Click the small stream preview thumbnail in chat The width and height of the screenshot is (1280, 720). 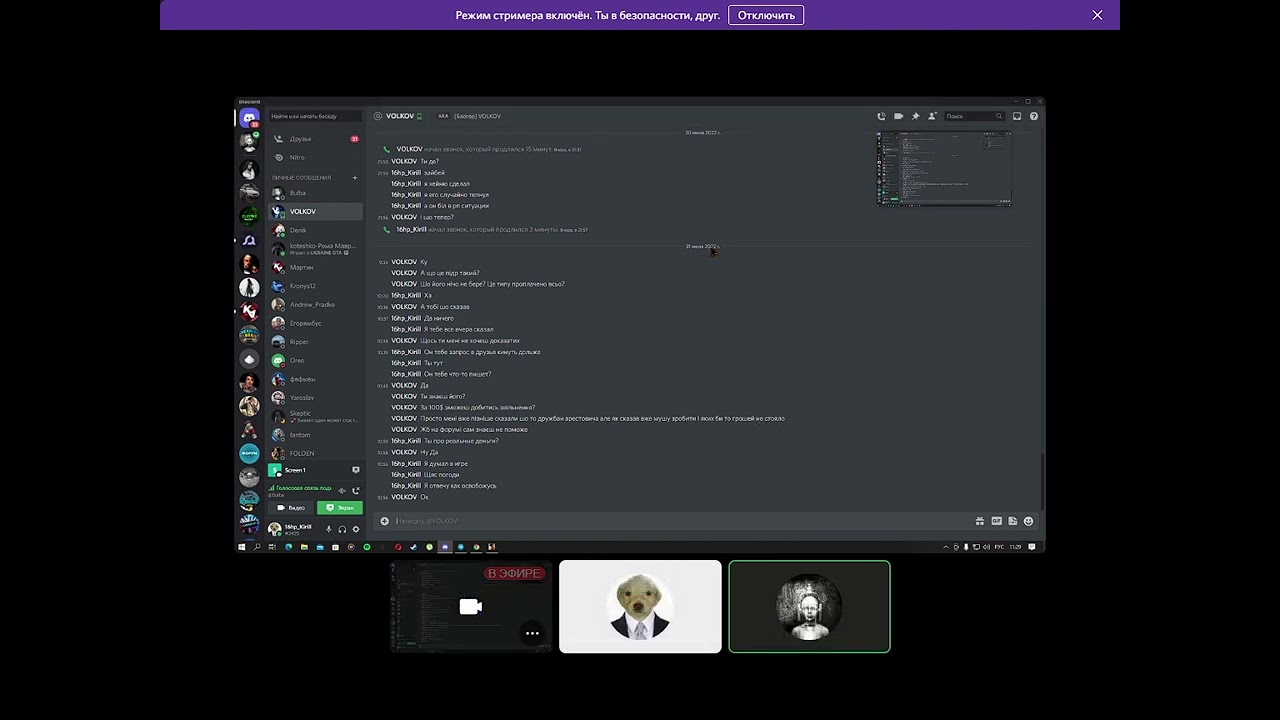pyautogui.click(x=944, y=169)
